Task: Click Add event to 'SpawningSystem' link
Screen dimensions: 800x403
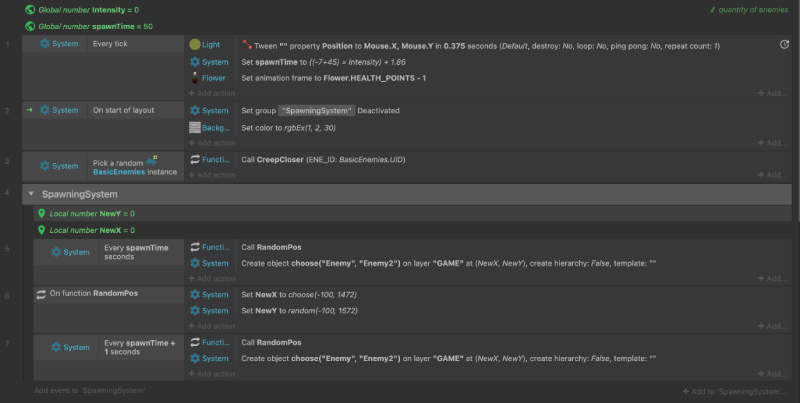Action: [x=89, y=390]
